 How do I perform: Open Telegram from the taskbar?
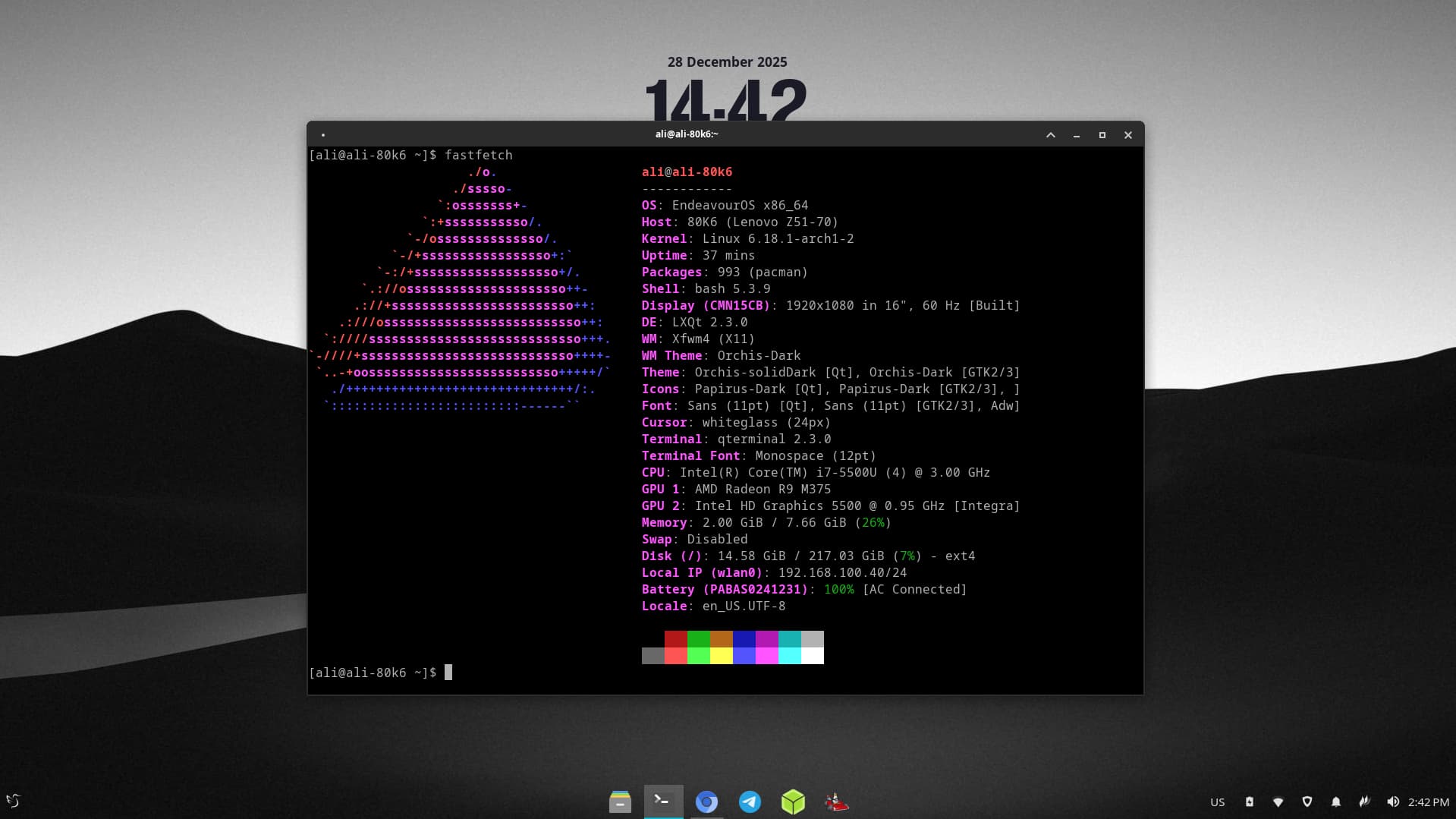click(x=750, y=802)
